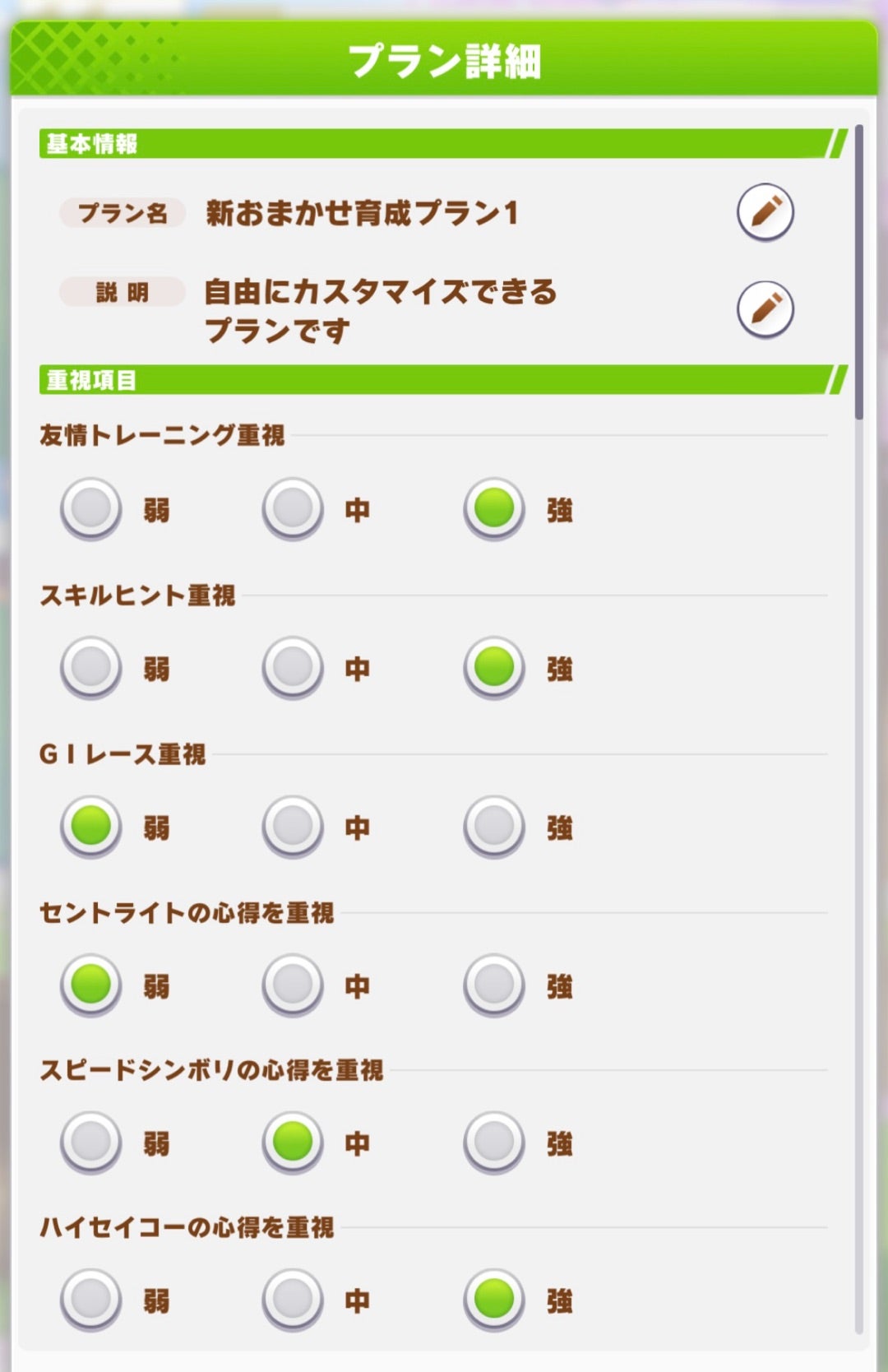The image size is (888, 1372).
Task: Click the pencil icon to edit the 説明 description
Action: [765, 310]
